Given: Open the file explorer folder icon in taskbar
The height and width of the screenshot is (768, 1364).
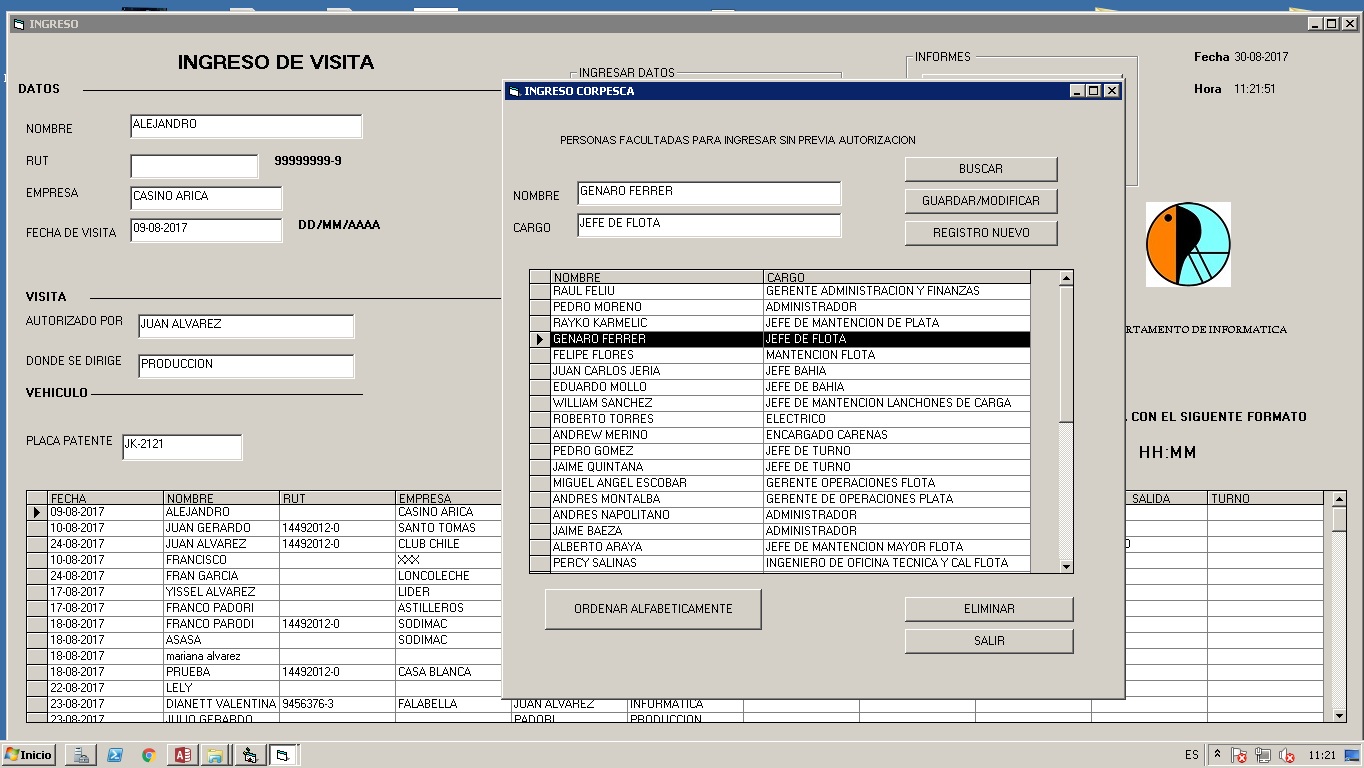Looking at the screenshot, I should (x=214, y=755).
